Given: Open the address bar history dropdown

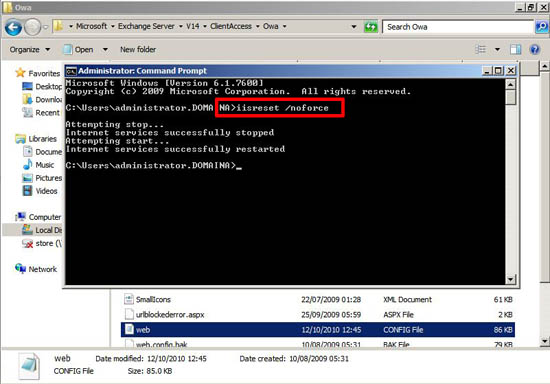Looking at the screenshot, I should pyautogui.click(x=354, y=27).
